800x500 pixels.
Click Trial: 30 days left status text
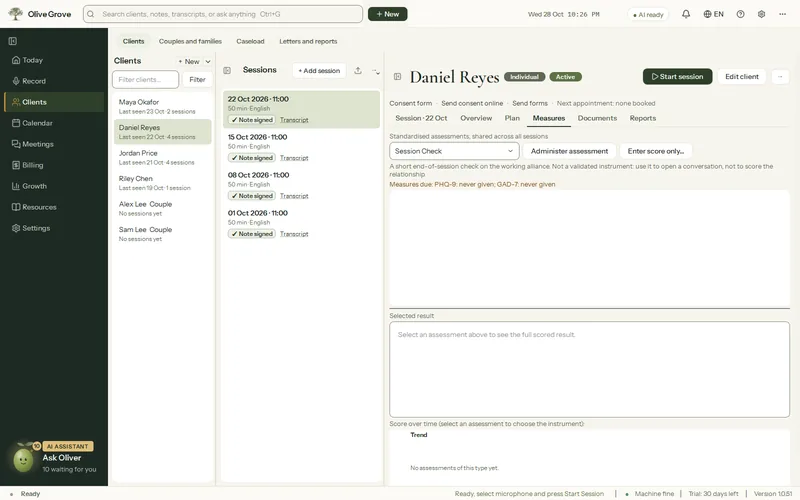pyautogui.click(x=713, y=493)
